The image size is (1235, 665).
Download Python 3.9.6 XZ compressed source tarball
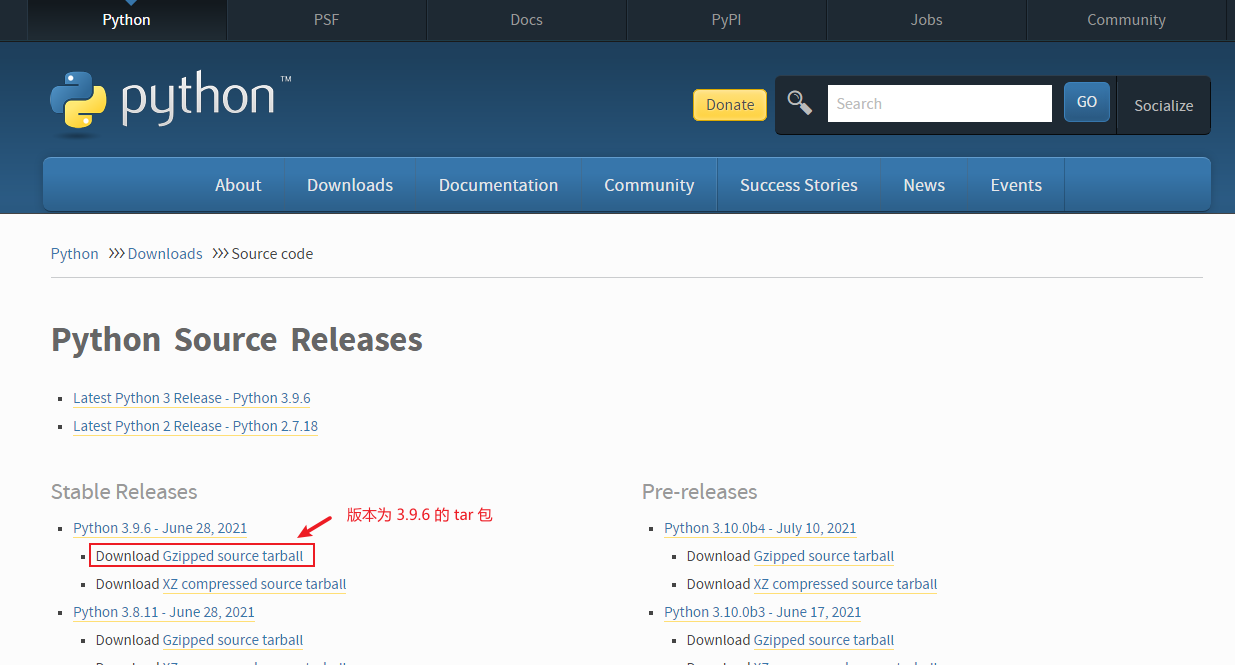tap(254, 584)
